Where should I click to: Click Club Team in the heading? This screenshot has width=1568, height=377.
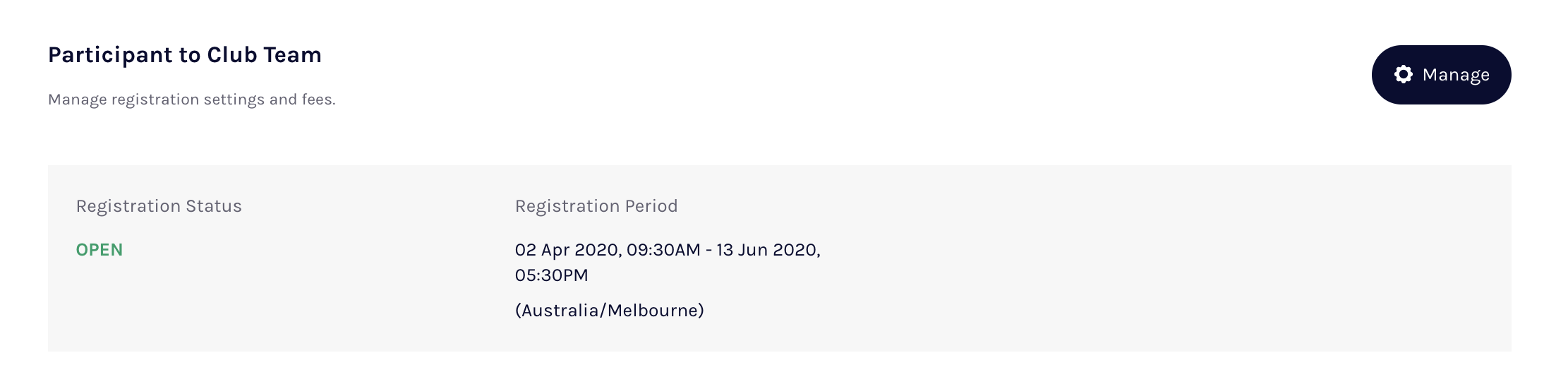pyautogui.click(x=264, y=55)
